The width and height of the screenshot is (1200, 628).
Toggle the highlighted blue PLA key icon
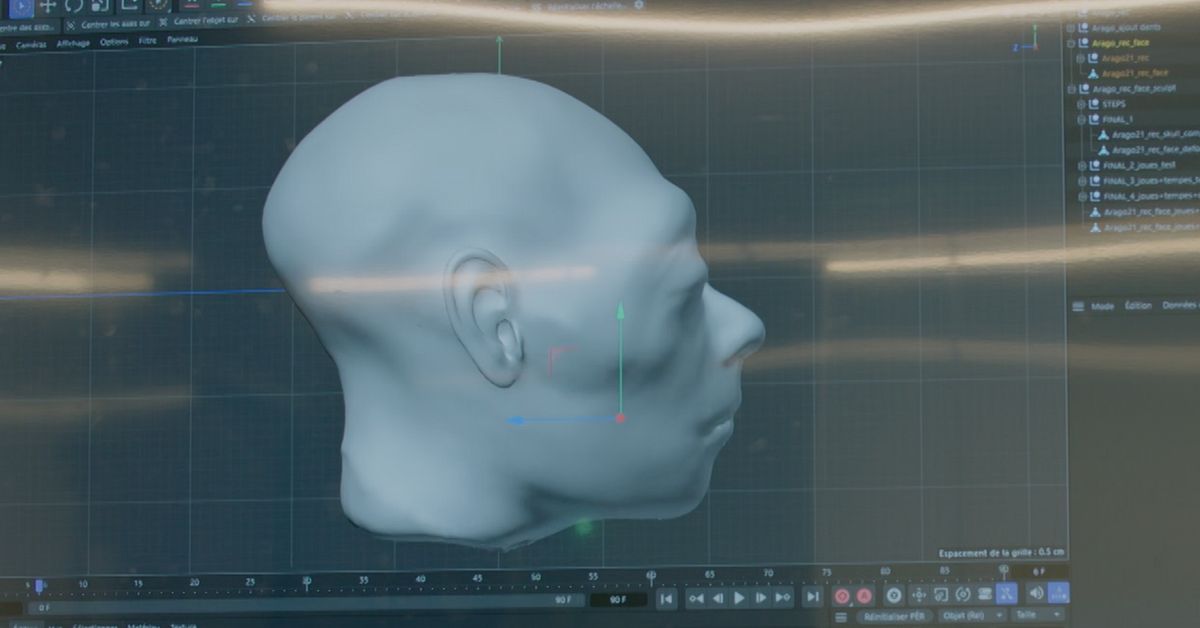click(1007, 594)
